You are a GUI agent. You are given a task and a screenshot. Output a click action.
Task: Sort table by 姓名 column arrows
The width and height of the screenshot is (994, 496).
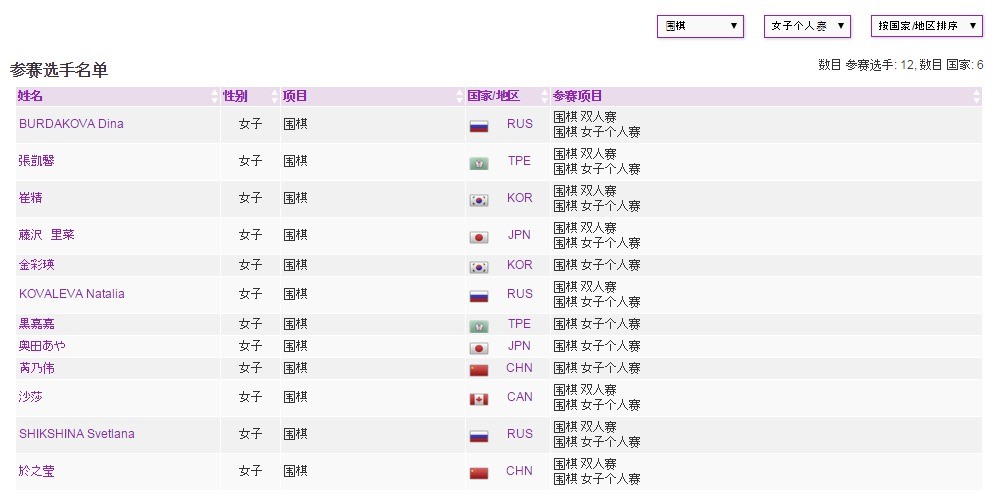[214, 97]
